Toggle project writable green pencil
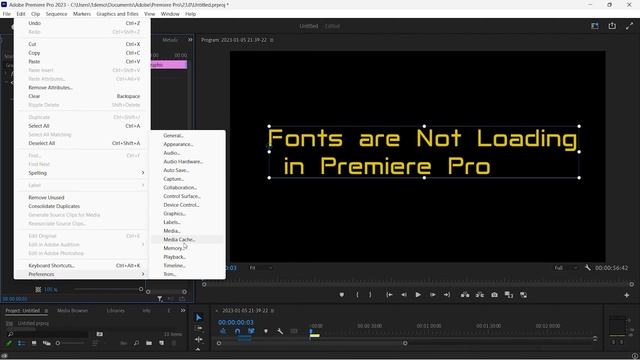Viewport: 640px width, 360px height. 9,343
